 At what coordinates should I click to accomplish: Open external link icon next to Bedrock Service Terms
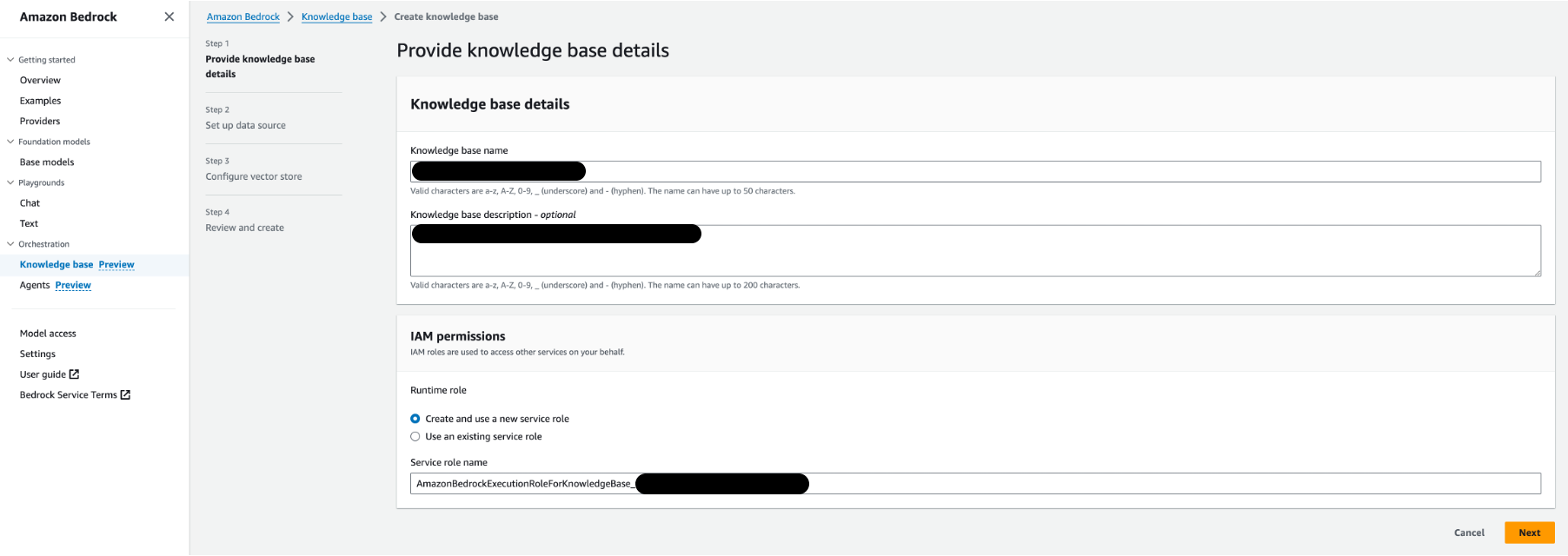(x=125, y=394)
